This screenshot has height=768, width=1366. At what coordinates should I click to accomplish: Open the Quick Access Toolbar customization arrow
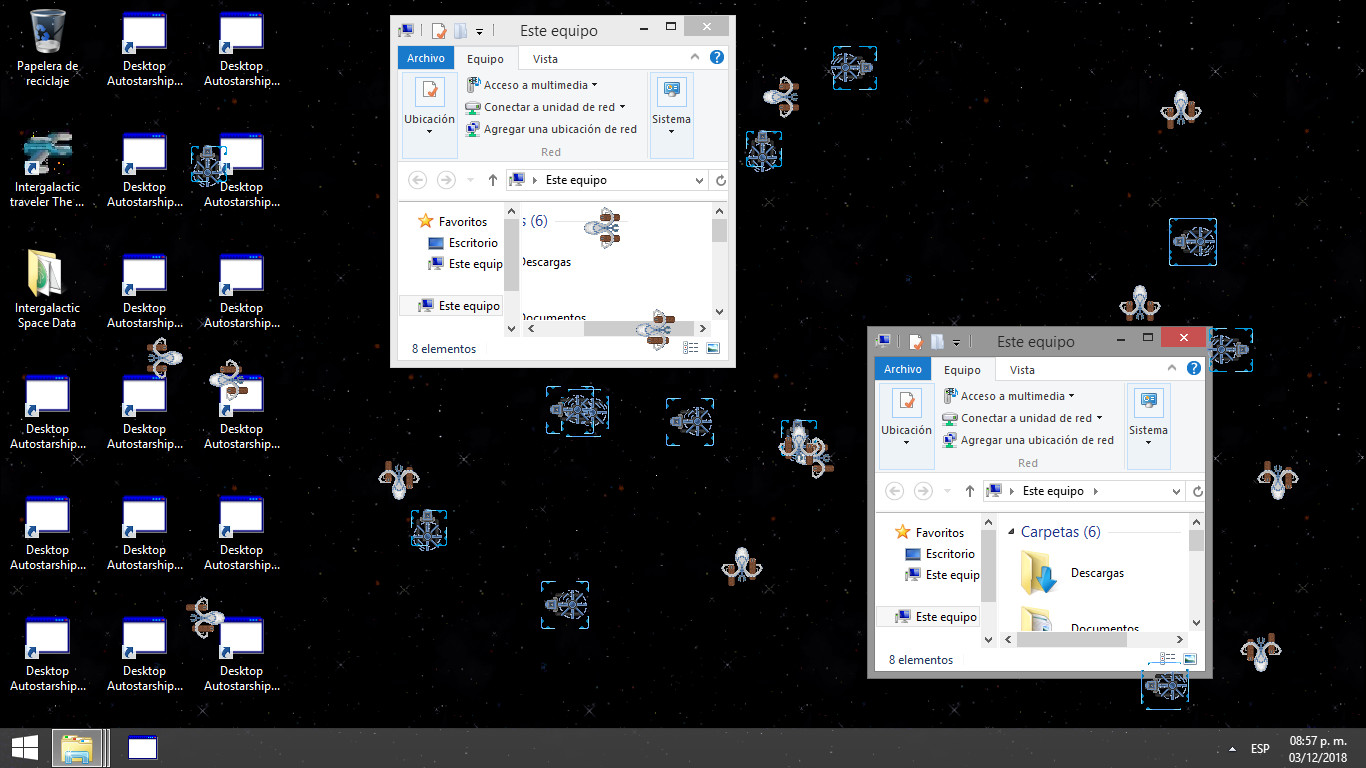(957, 341)
